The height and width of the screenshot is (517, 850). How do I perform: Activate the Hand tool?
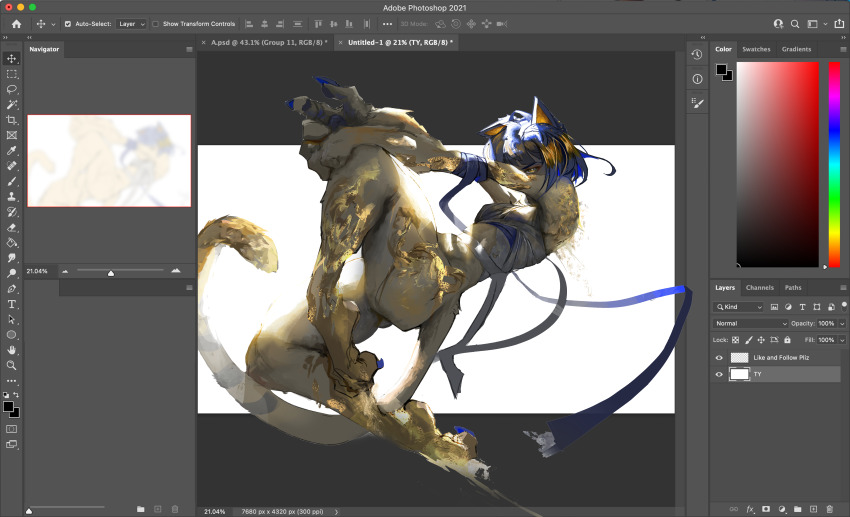pyautogui.click(x=12, y=350)
